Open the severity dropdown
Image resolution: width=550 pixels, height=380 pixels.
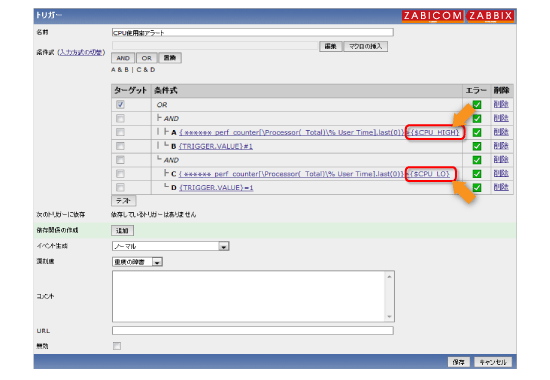click(137, 262)
